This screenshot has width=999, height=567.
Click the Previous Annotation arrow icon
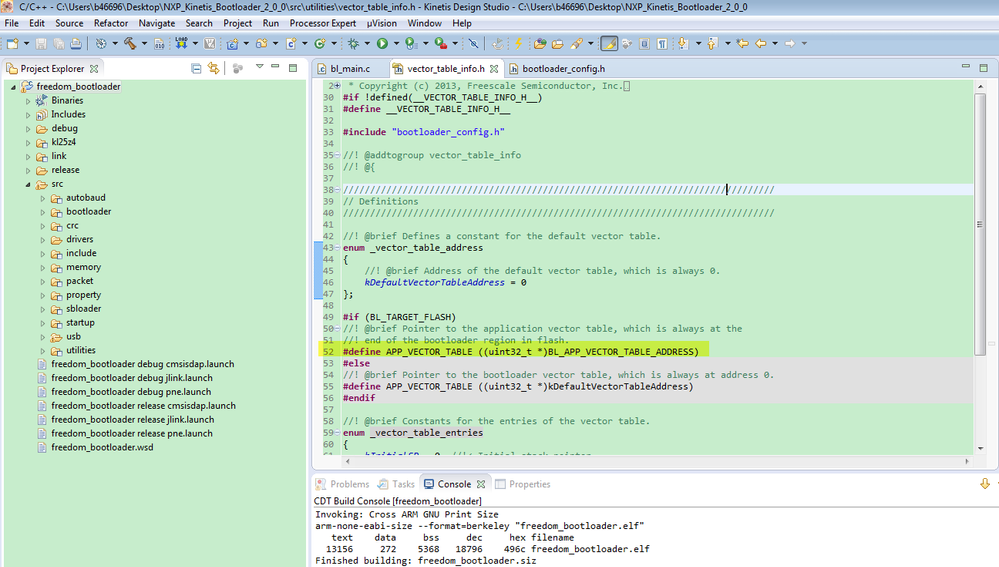point(712,43)
